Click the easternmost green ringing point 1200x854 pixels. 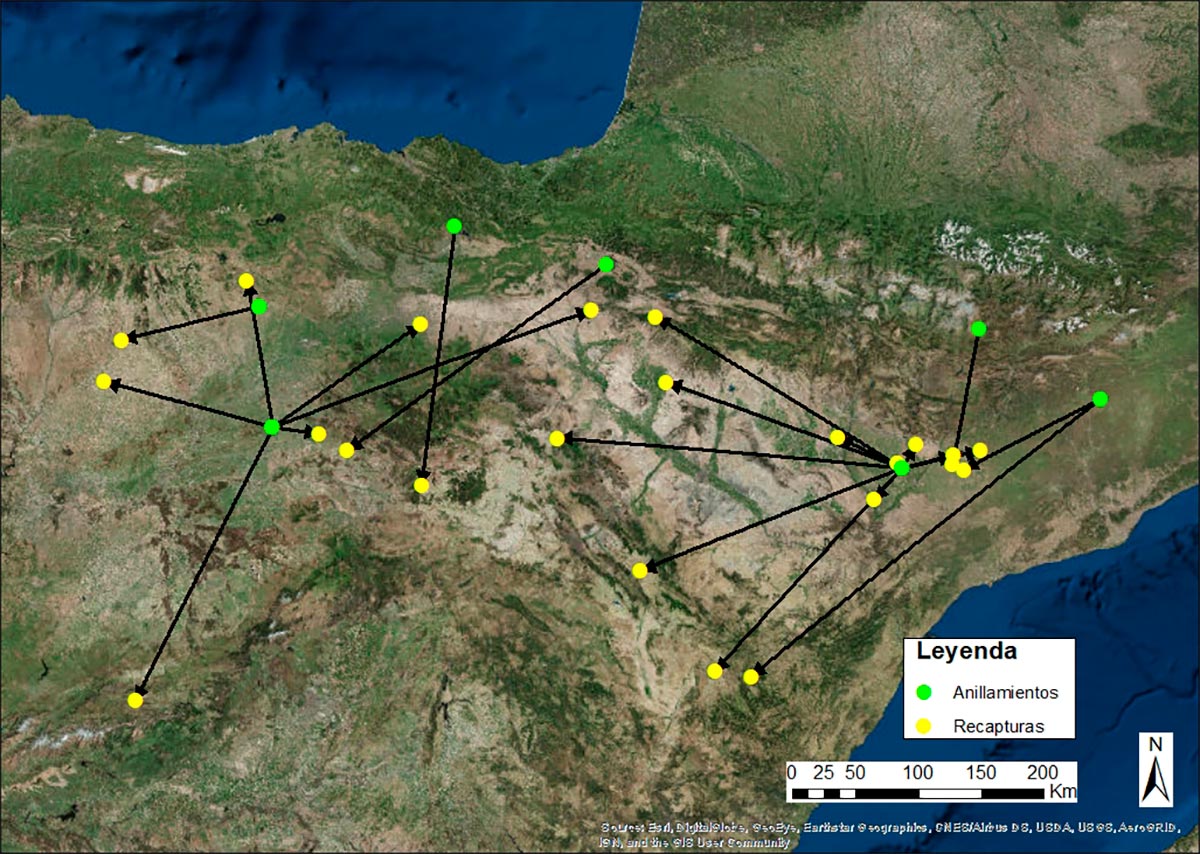(x=1100, y=399)
